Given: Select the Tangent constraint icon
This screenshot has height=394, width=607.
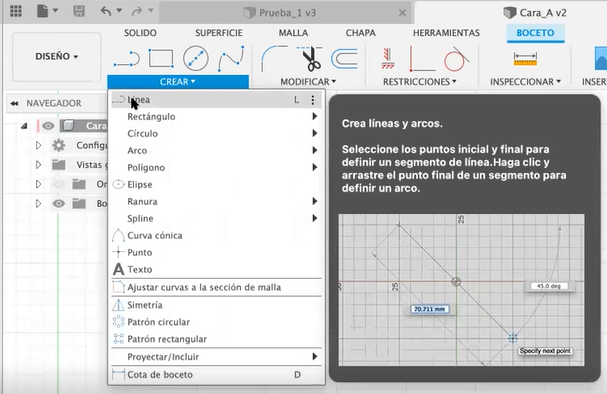Looking at the screenshot, I should click(x=456, y=58).
